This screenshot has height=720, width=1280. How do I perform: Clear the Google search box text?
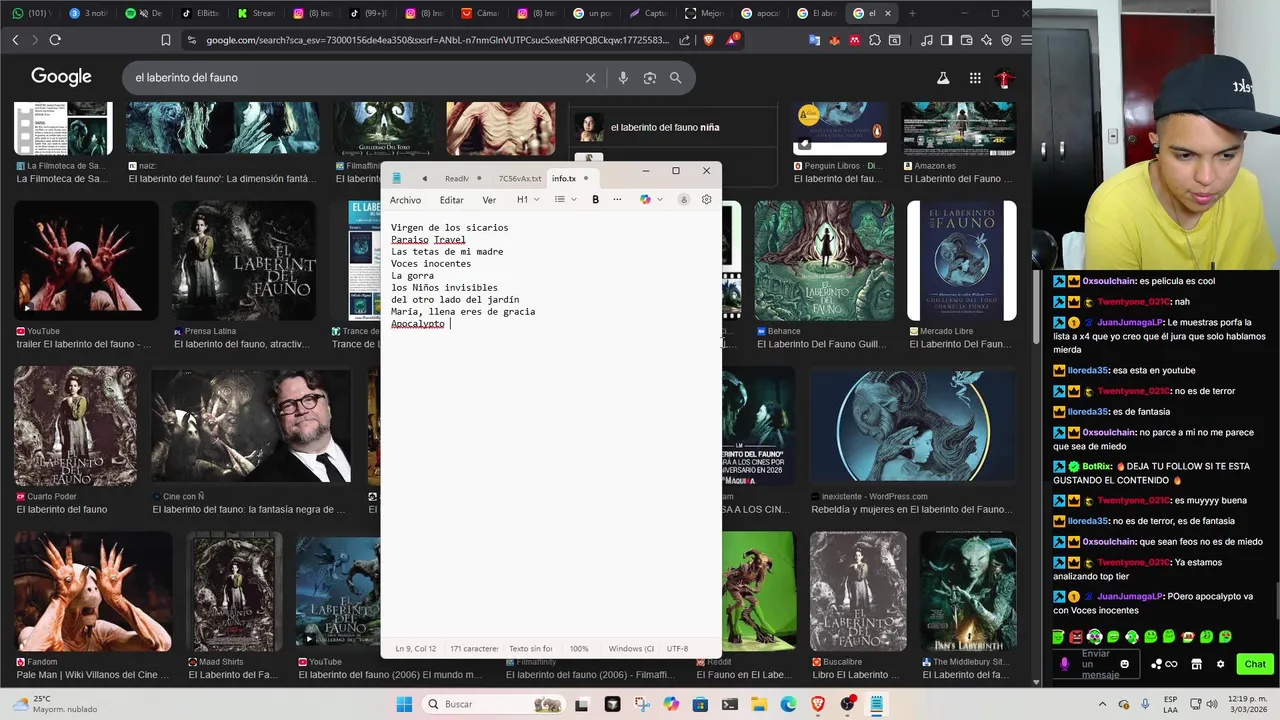coord(590,78)
